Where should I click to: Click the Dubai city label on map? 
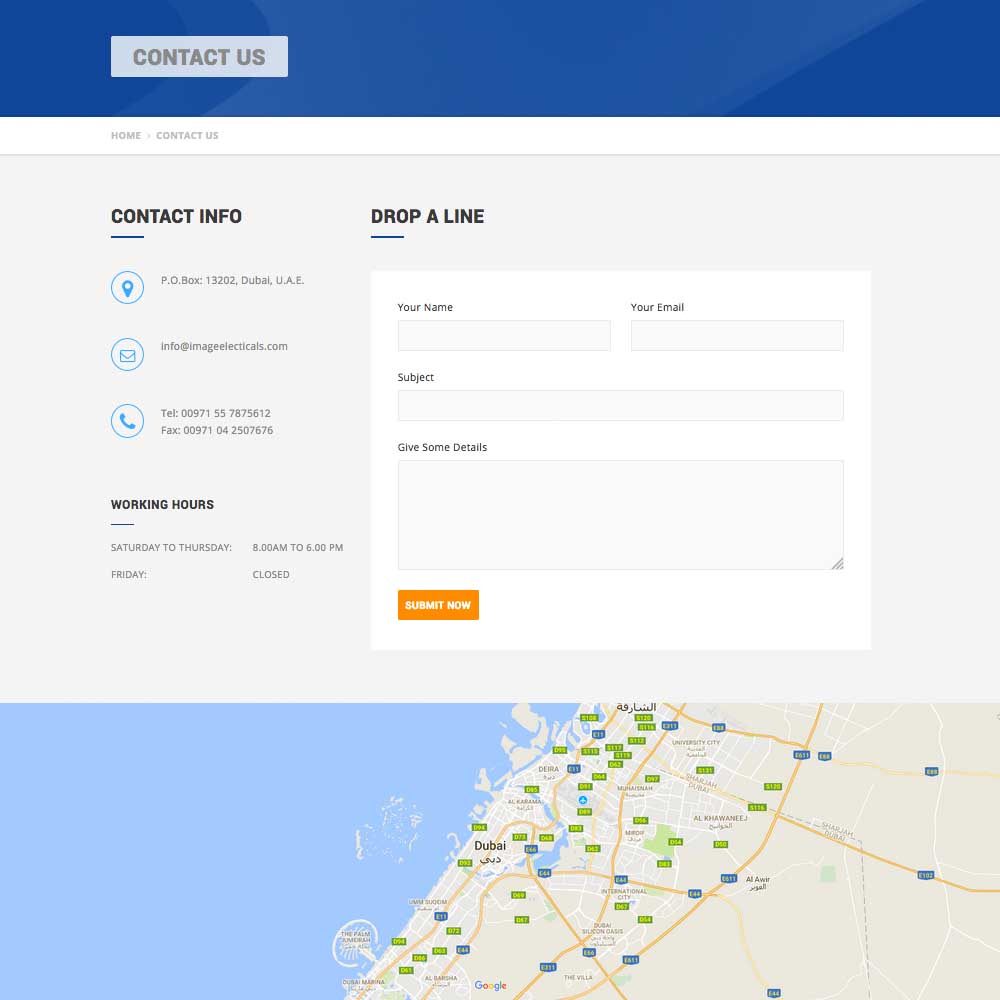click(x=490, y=846)
